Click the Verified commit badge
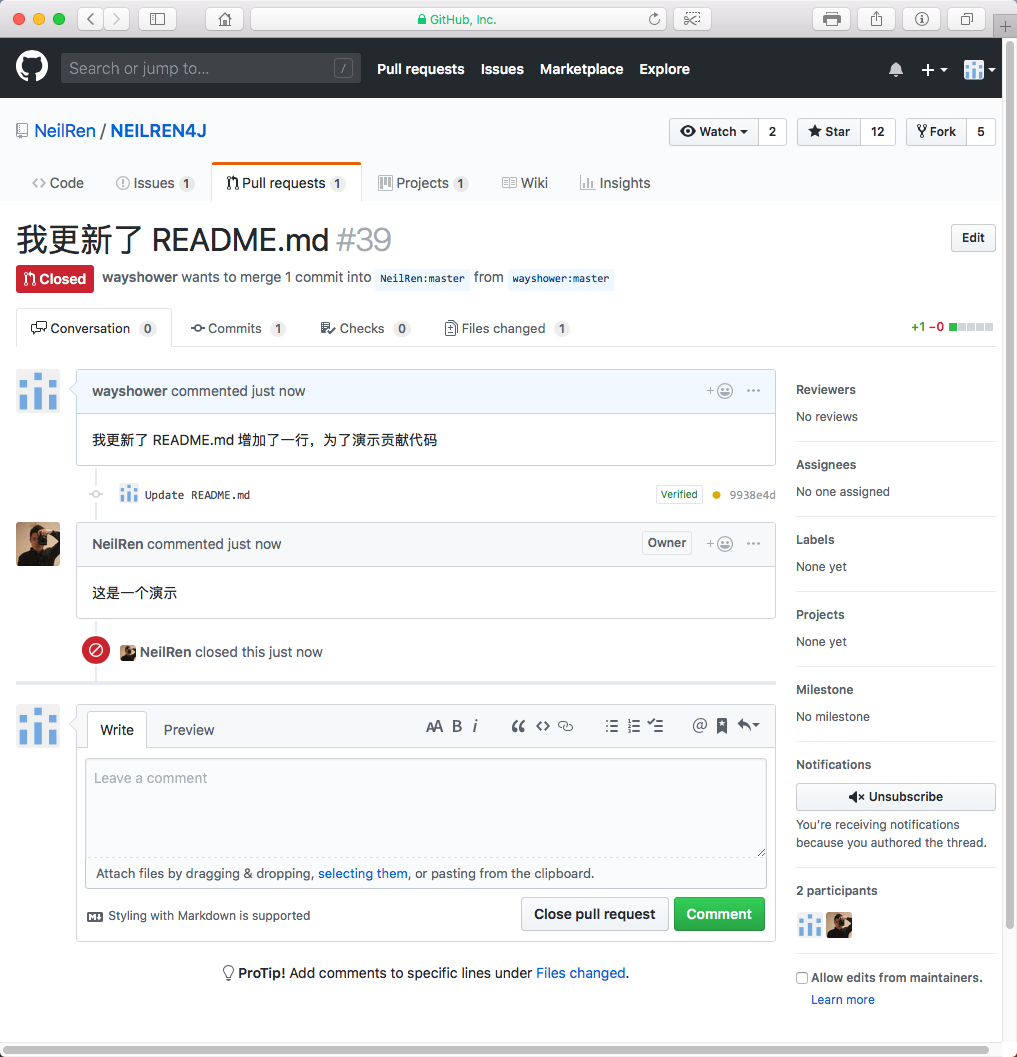 pyautogui.click(x=679, y=494)
